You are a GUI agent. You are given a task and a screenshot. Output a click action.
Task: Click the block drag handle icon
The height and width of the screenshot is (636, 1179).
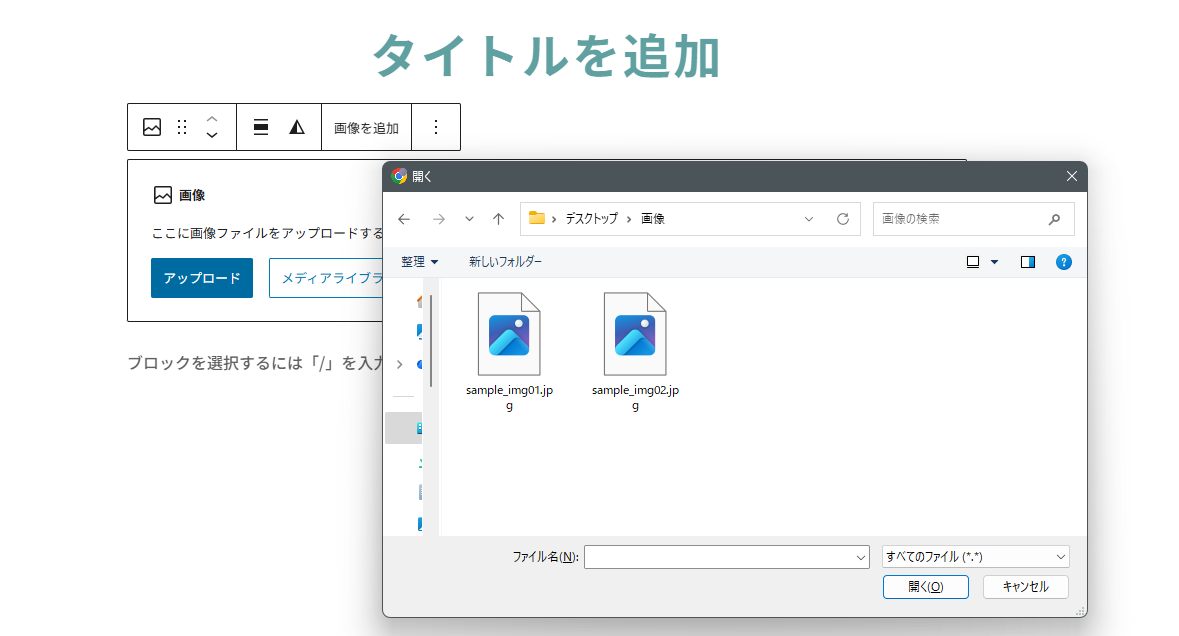[x=182, y=127]
